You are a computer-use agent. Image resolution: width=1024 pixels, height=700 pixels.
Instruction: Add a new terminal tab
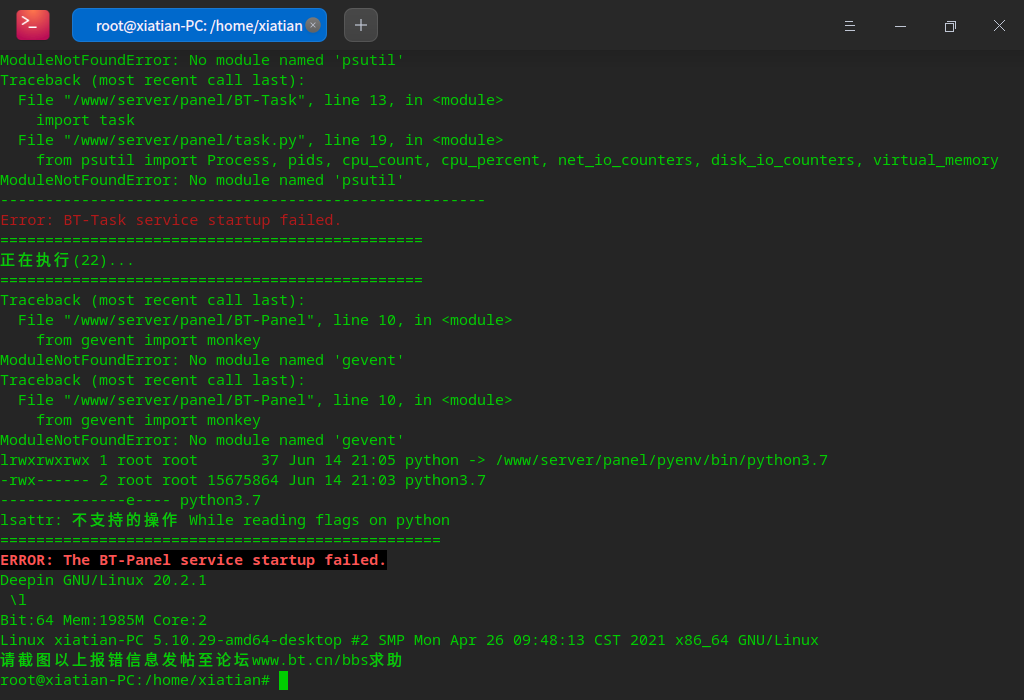click(x=360, y=25)
